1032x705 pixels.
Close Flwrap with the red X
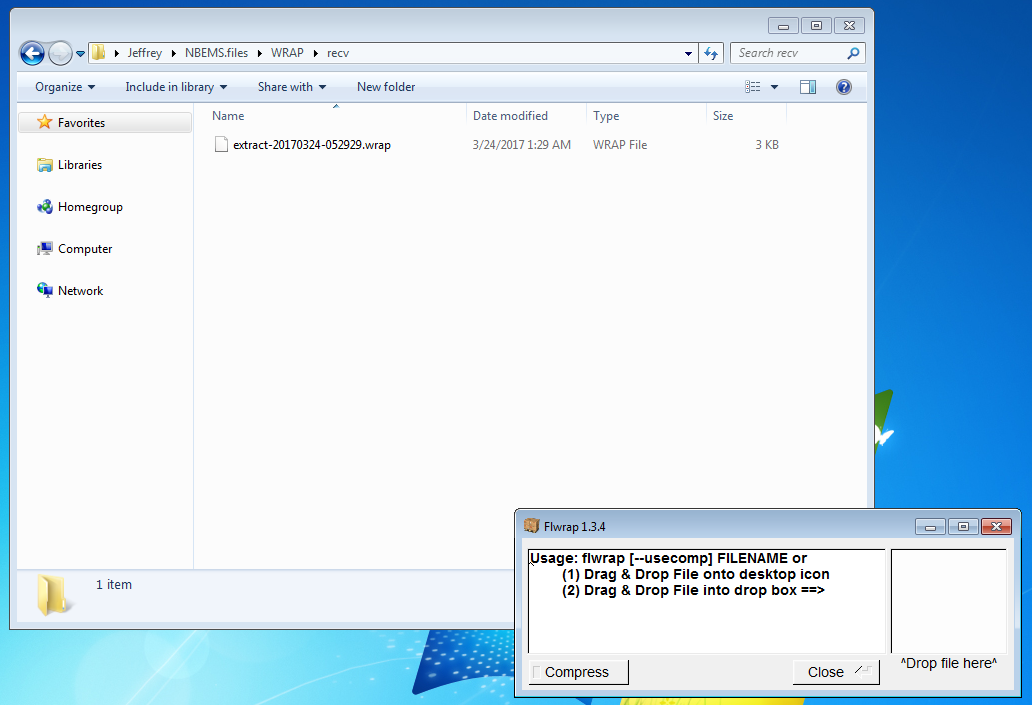[x=996, y=527]
